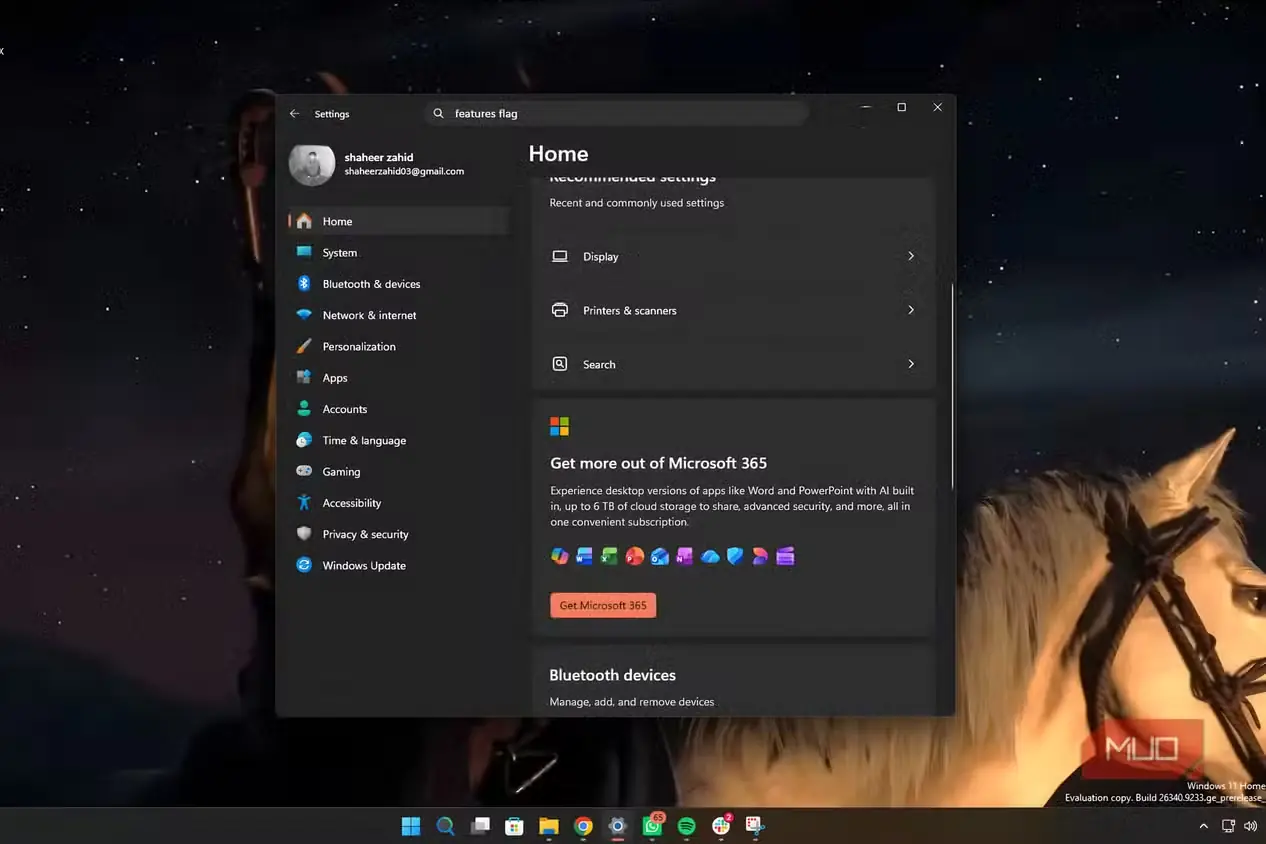This screenshot has height=844, width=1266.
Task: Click the Excel icon in Microsoft 365 card
Action: tap(609, 556)
